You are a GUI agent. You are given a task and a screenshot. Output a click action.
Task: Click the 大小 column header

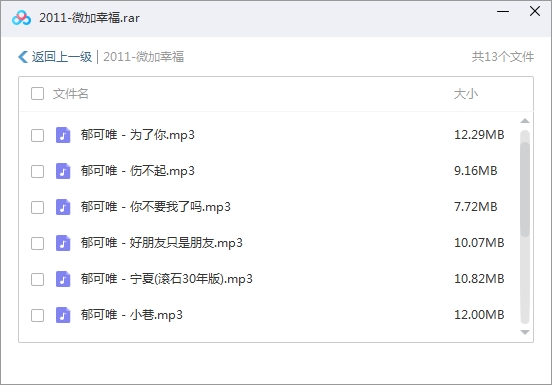(x=465, y=94)
